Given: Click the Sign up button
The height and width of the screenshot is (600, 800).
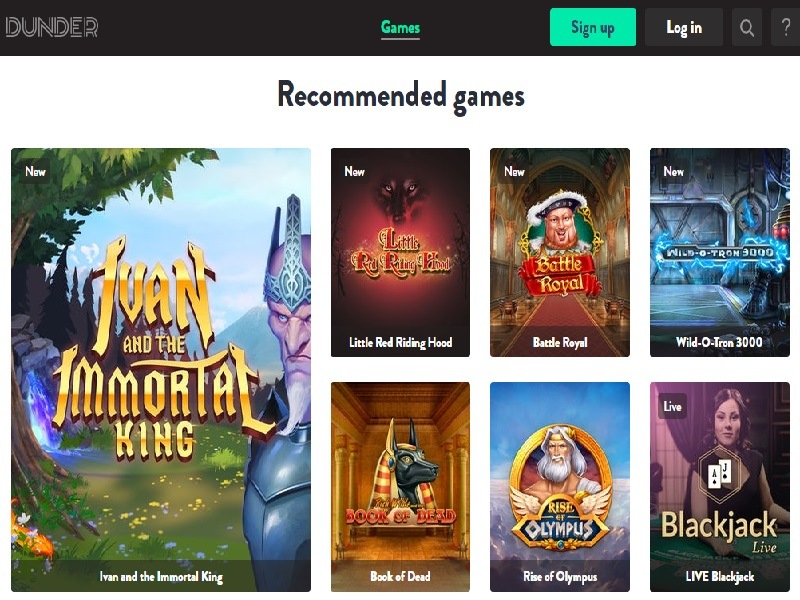Looking at the screenshot, I should point(593,27).
